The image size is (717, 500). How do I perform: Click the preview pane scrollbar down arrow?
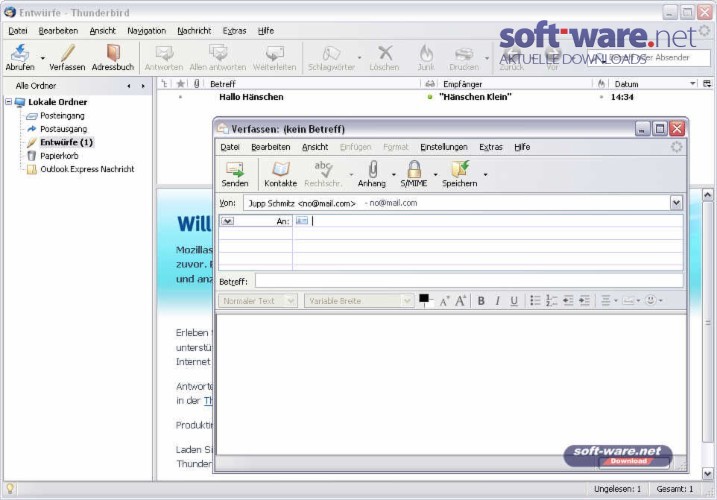(707, 474)
